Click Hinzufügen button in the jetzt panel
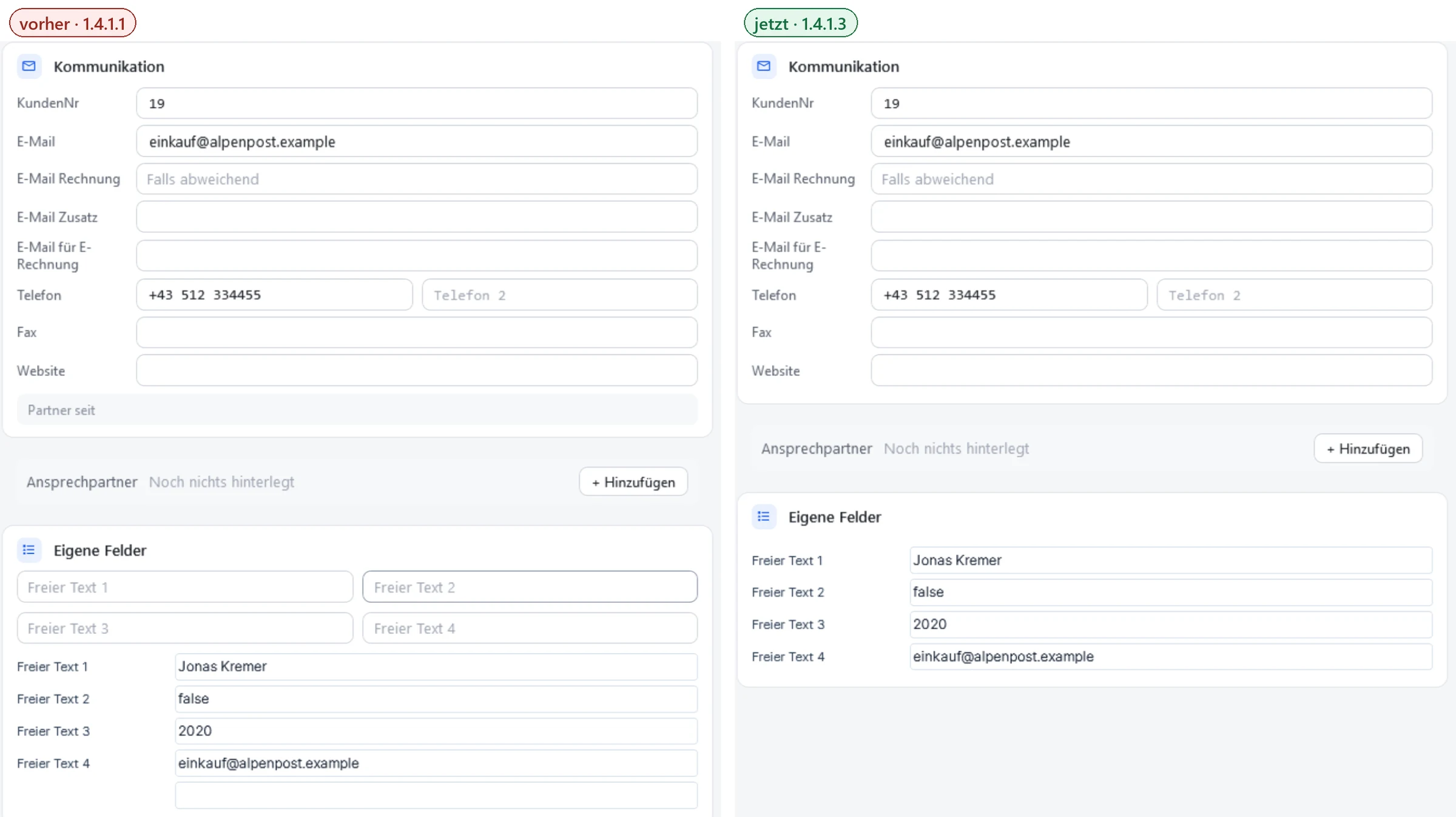The image size is (1456, 817). tap(1368, 449)
